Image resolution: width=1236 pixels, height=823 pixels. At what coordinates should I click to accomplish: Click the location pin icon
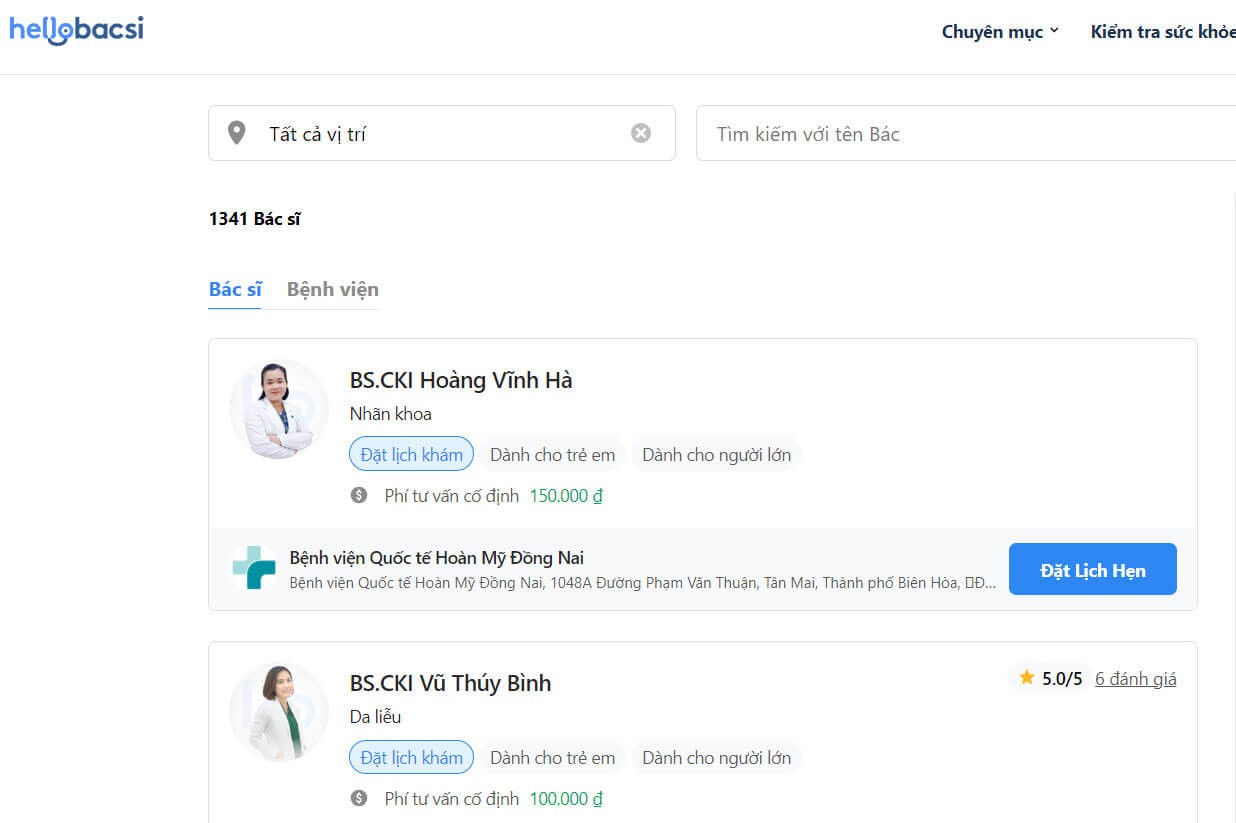tap(237, 132)
